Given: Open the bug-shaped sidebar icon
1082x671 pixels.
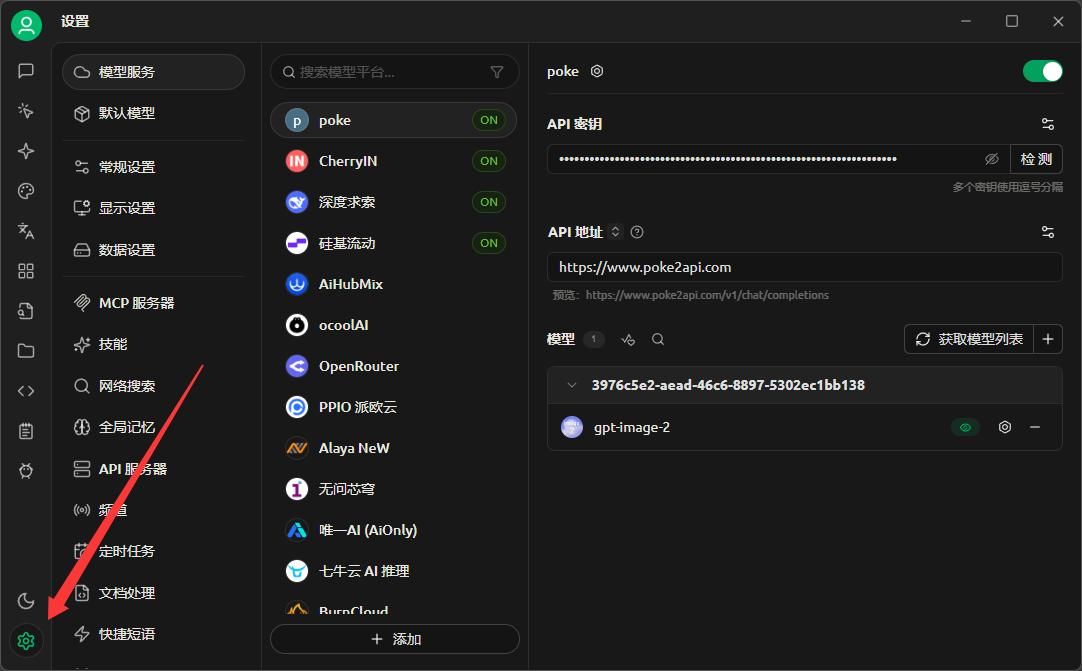Looking at the screenshot, I should [26, 471].
